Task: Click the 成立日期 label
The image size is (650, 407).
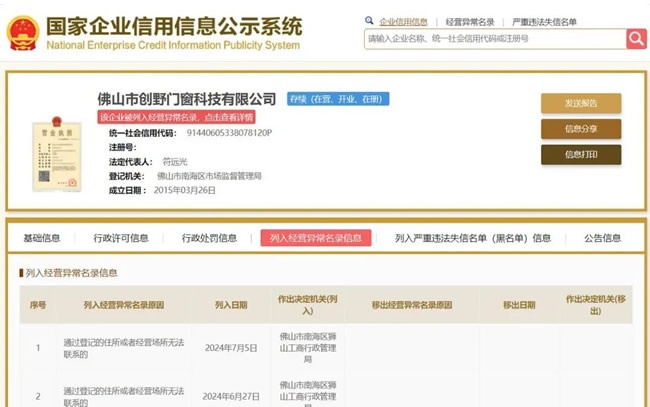Action: pyautogui.click(x=127, y=191)
